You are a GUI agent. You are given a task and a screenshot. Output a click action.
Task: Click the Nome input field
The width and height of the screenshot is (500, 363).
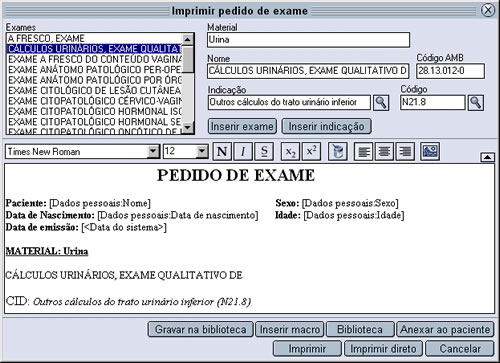pyautogui.click(x=308, y=71)
